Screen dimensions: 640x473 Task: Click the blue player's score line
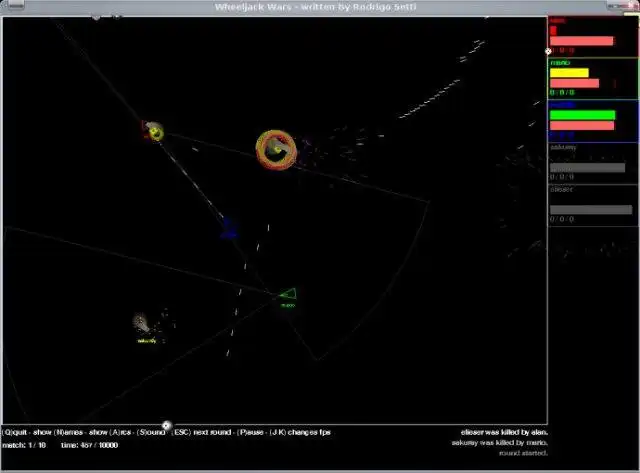point(562,135)
